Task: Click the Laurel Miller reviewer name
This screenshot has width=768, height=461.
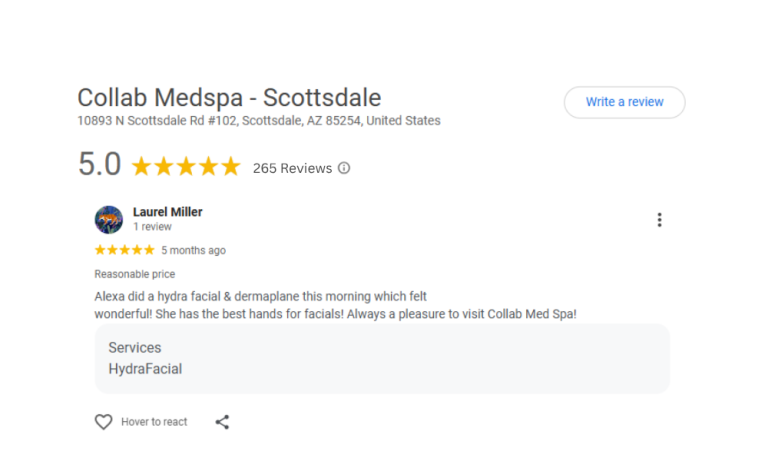Action: point(168,212)
